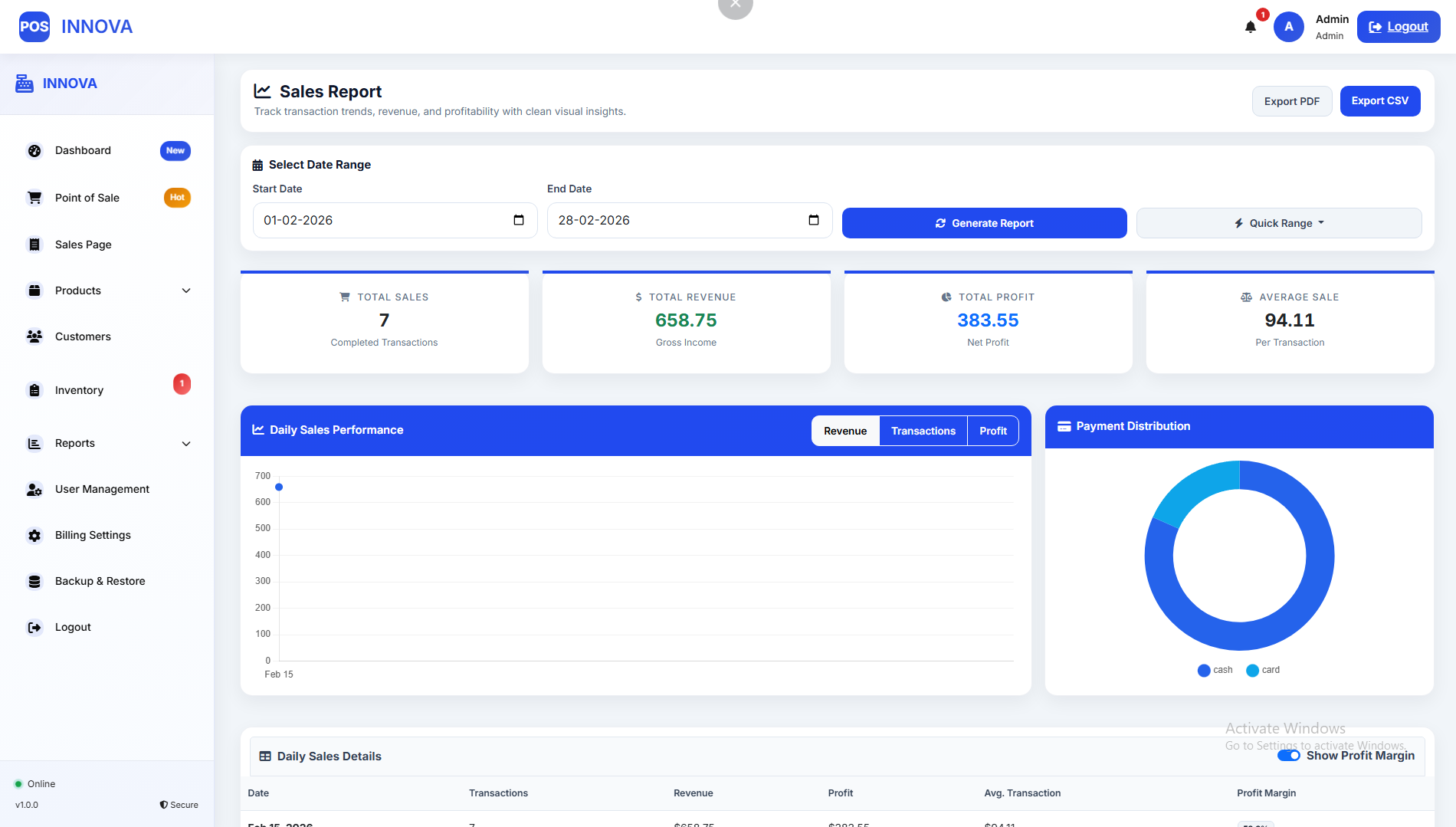Screen dimensions: 1456x827
Task: Switch chart to Profit tab
Action: tap(992, 431)
